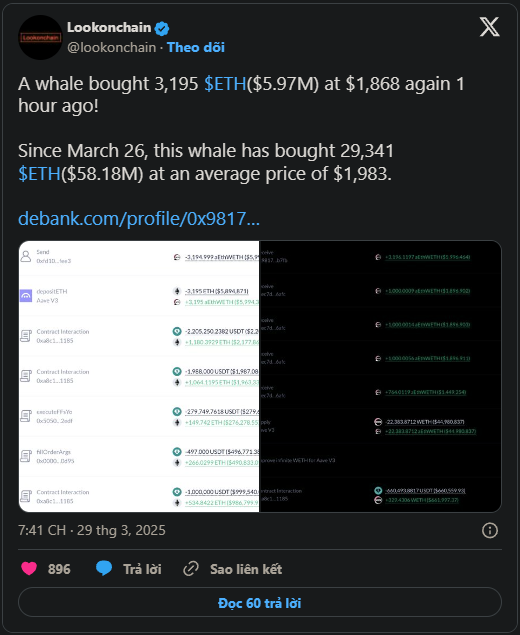Image resolution: width=520 pixels, height=635 pixels.
Task: Open the tweet info circle icon
Action: click(490, 530)
